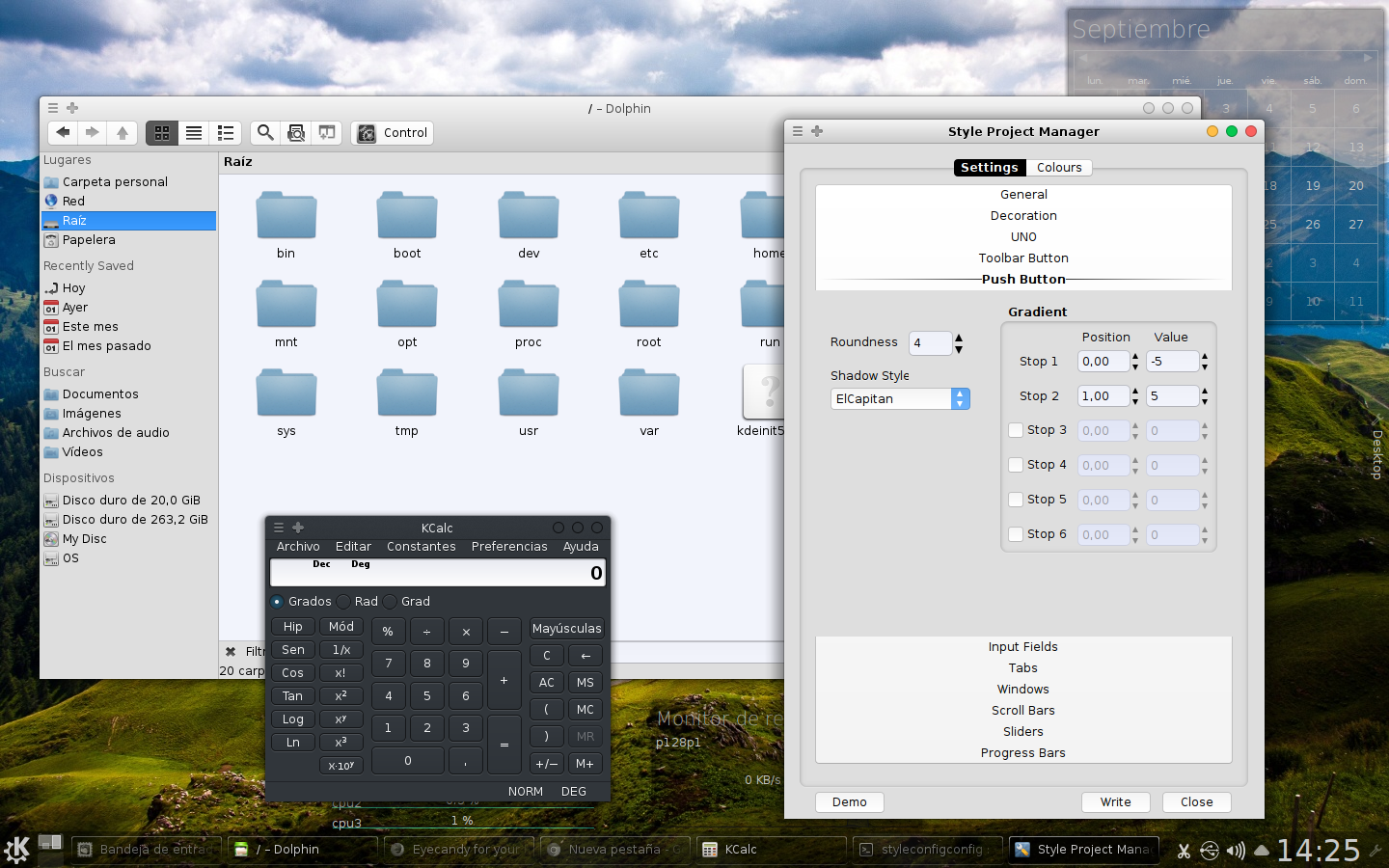Enable Stop 3 gradient checkbox
The image size is (1389, 868).
point(1016,430)
